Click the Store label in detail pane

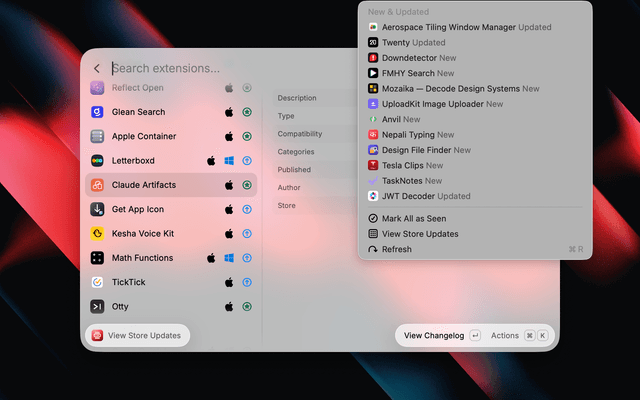[x=287, y=206]
